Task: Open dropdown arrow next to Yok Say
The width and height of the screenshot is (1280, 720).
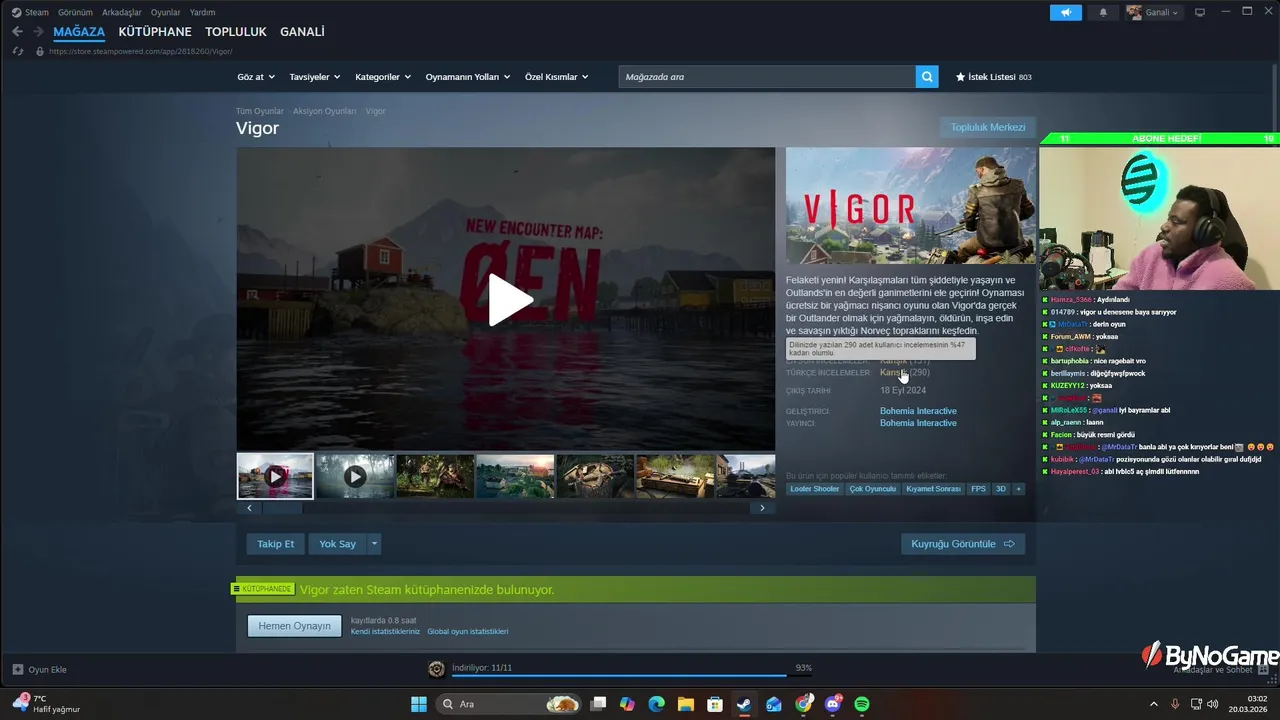Action: [x=374, y=544]
